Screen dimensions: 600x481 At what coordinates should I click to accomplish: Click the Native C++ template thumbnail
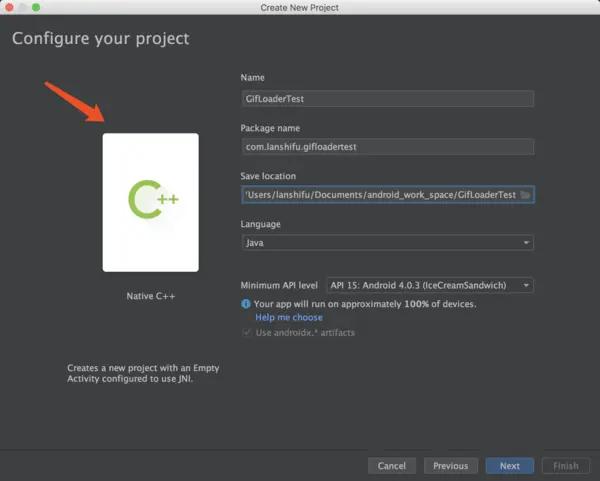coord(150,202)
